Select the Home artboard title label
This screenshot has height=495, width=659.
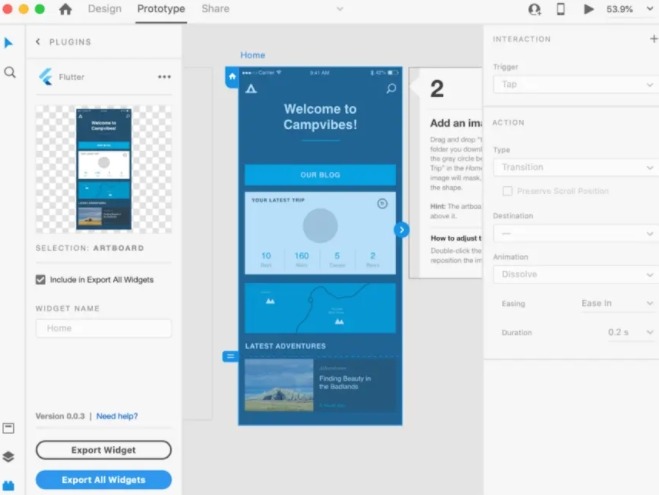253,55
